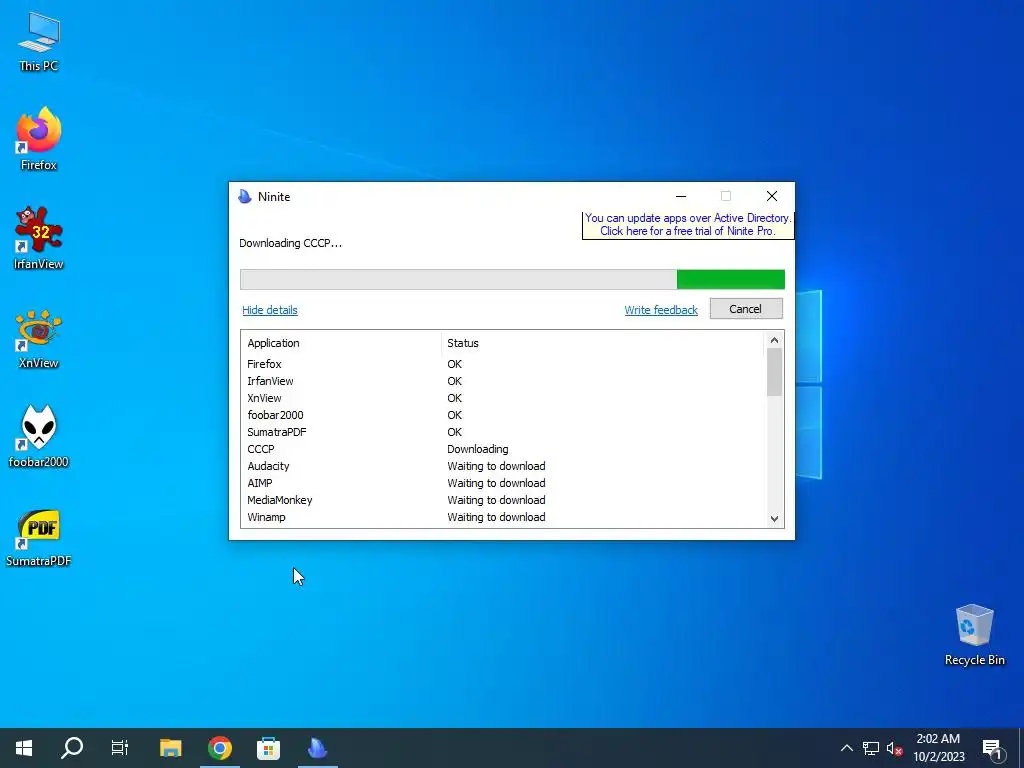This screenshot has height=768, width=1024.
Task: Open the Write feedback link
Action: coord(661,310)
